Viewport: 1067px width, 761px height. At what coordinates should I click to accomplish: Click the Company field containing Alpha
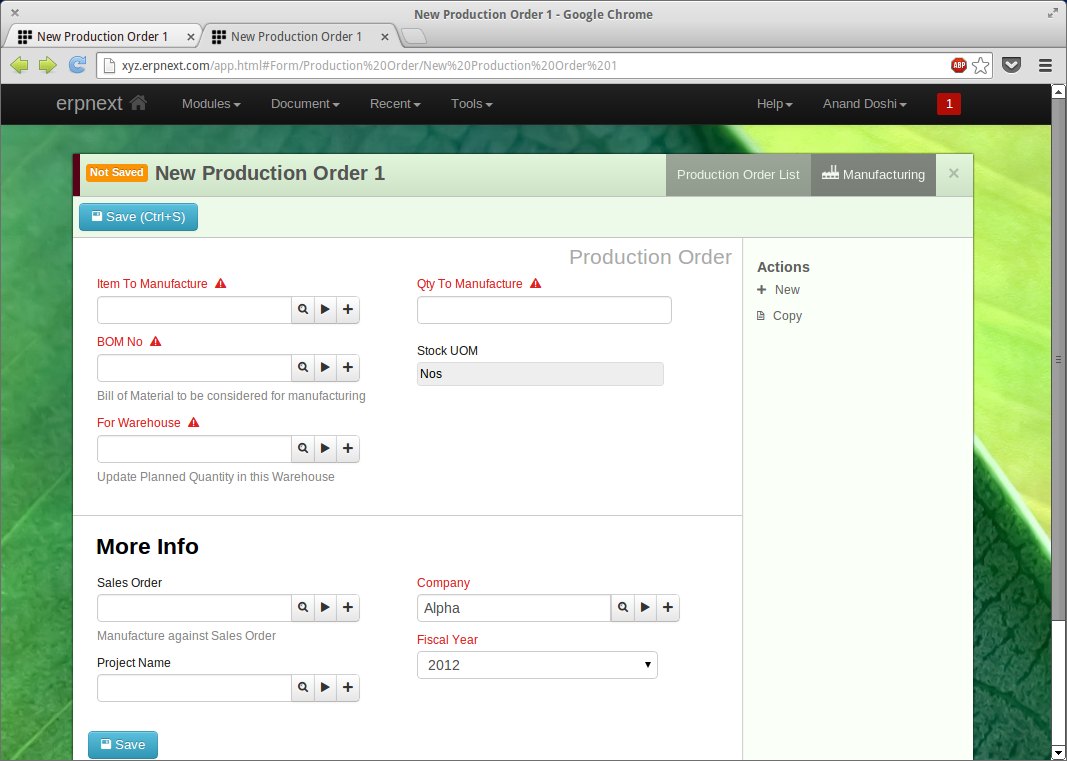(x=514, y=608)
